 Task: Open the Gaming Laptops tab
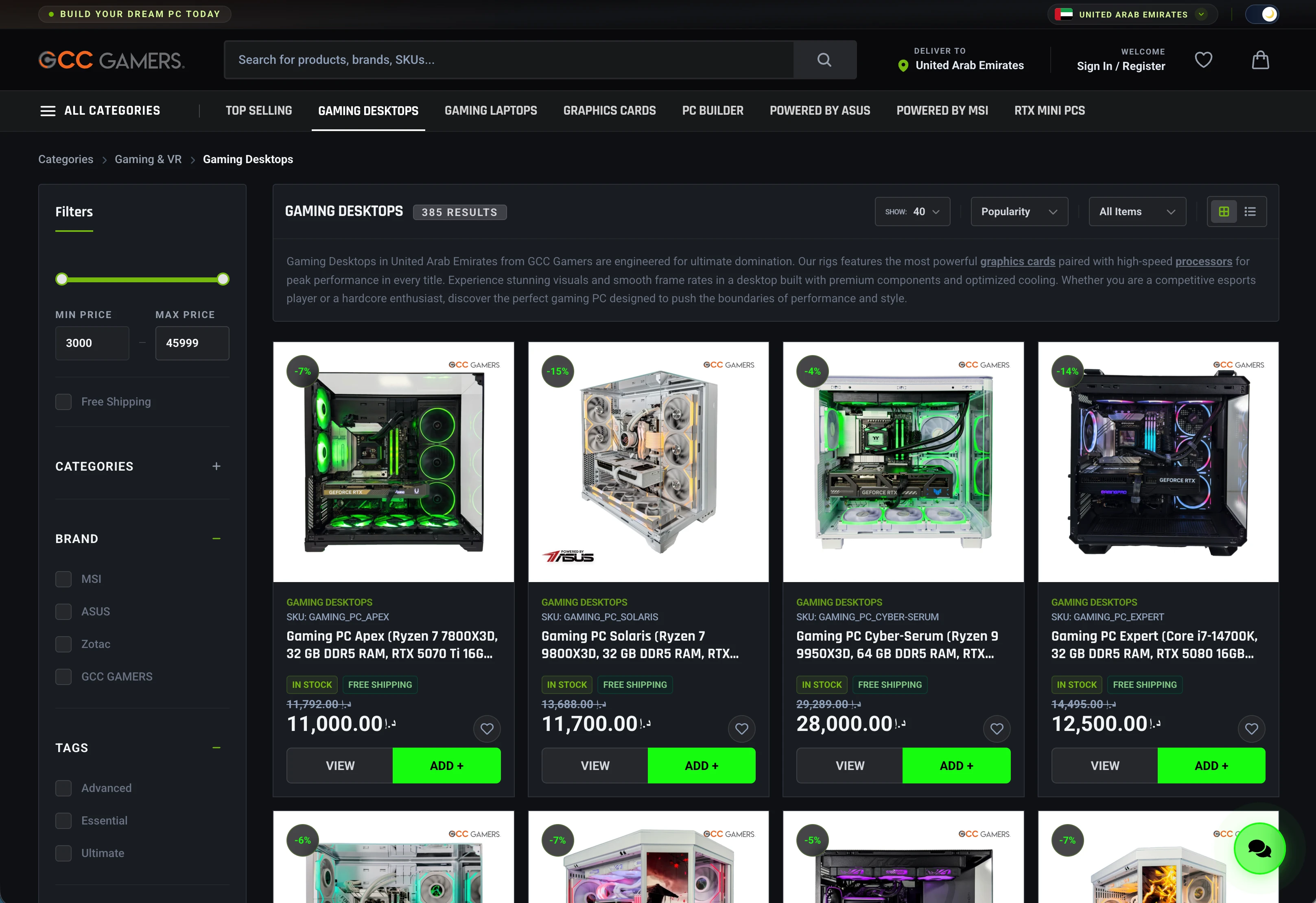point(491,111)
